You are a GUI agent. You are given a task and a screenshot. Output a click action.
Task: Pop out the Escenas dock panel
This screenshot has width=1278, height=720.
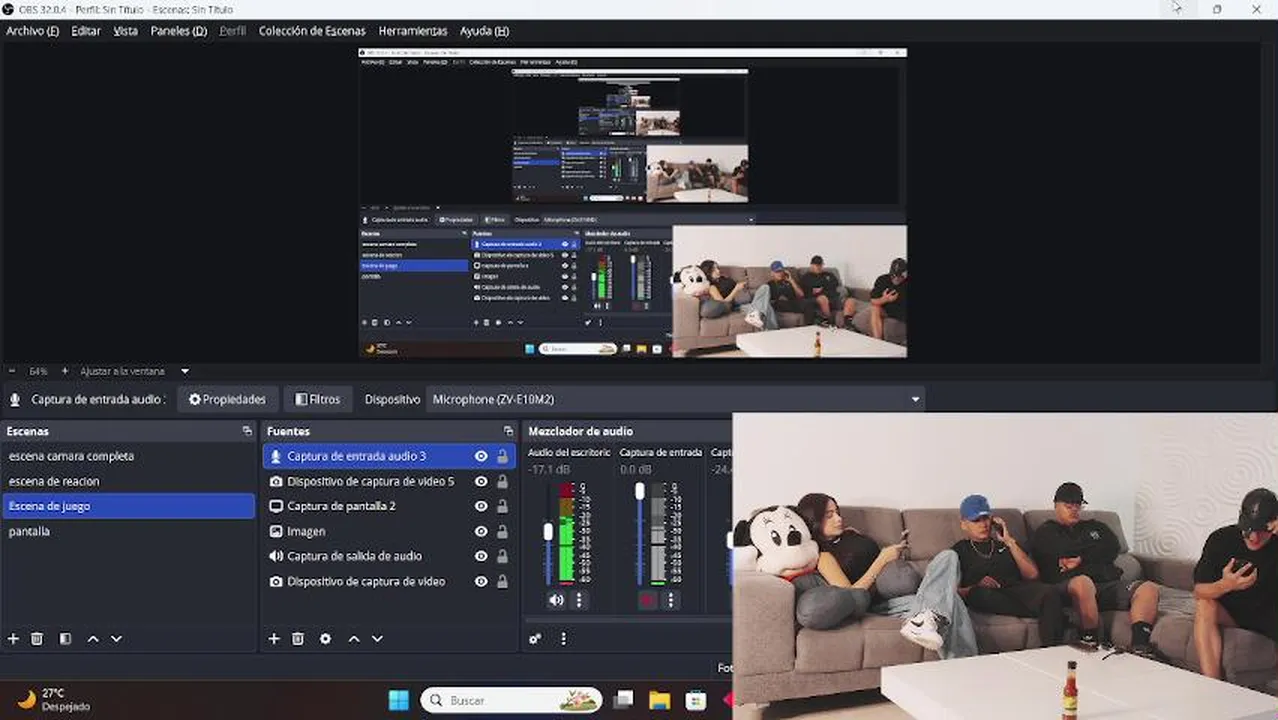[x=247, y=431]
